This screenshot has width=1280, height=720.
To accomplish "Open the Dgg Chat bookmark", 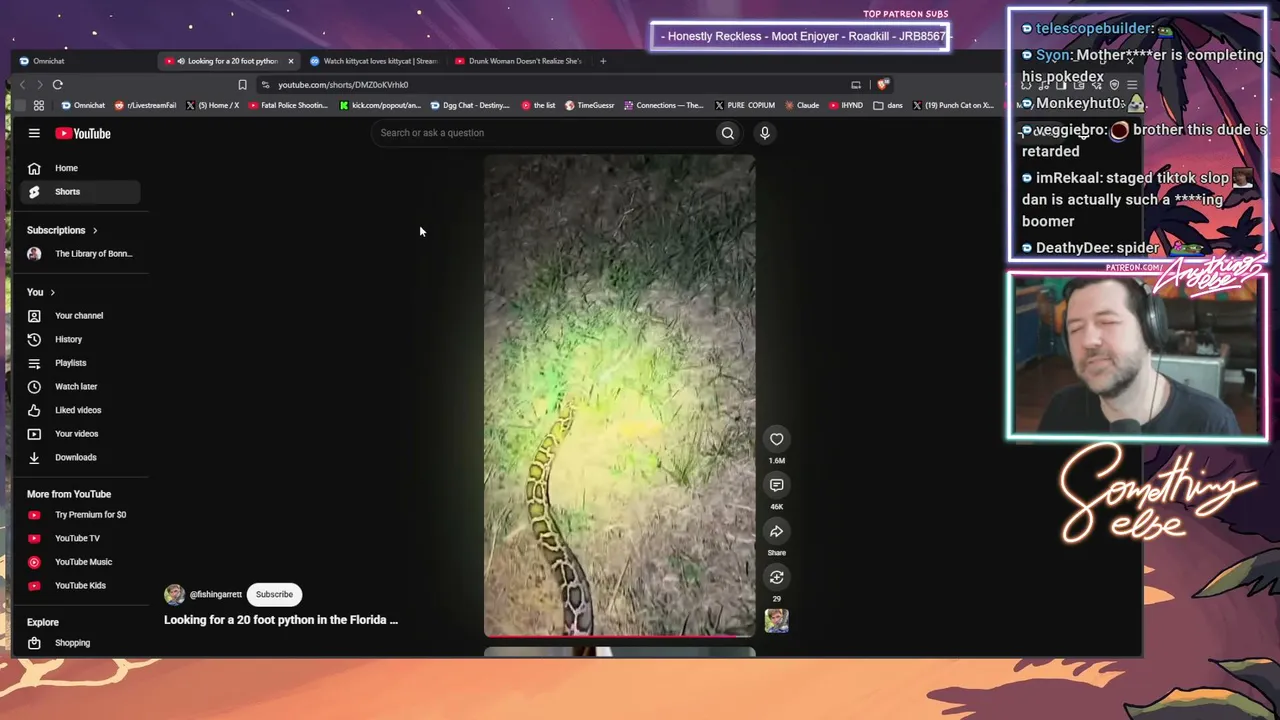I will [x=470, y=105].
